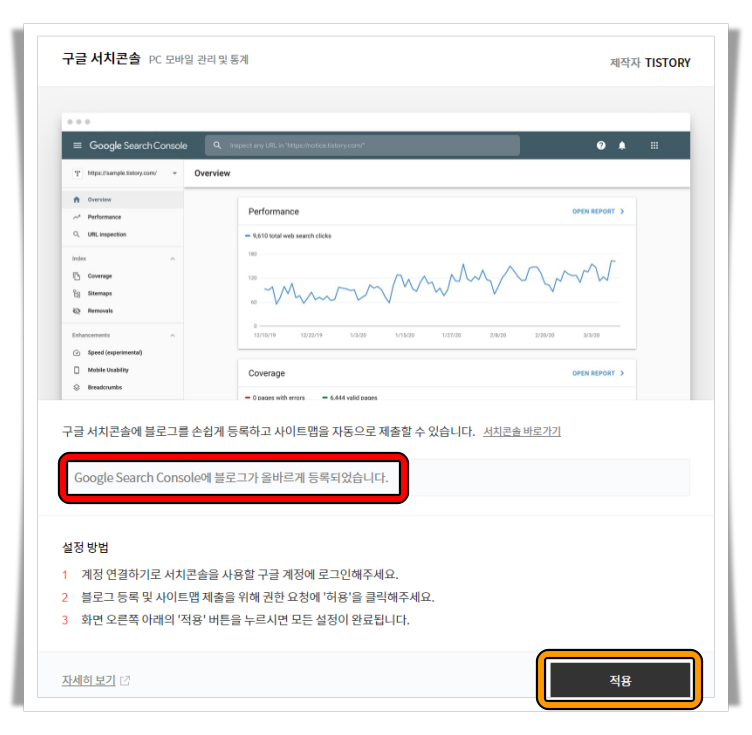Click the trend line icon next to Performance

pyautogui.click(x=76, y=217)
